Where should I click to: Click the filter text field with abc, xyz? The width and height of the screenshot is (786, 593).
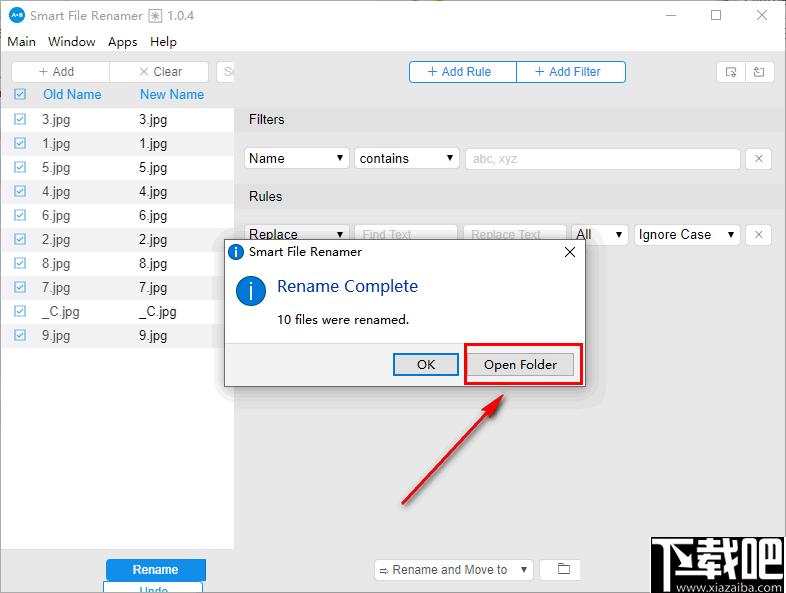click(x=602, y=158)
